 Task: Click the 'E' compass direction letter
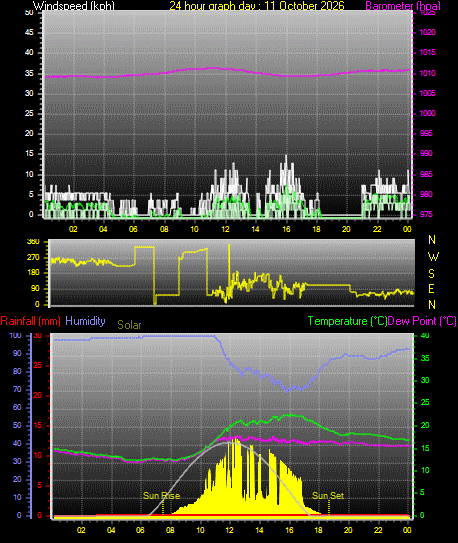pyautogui.click(x=431, y=288)
